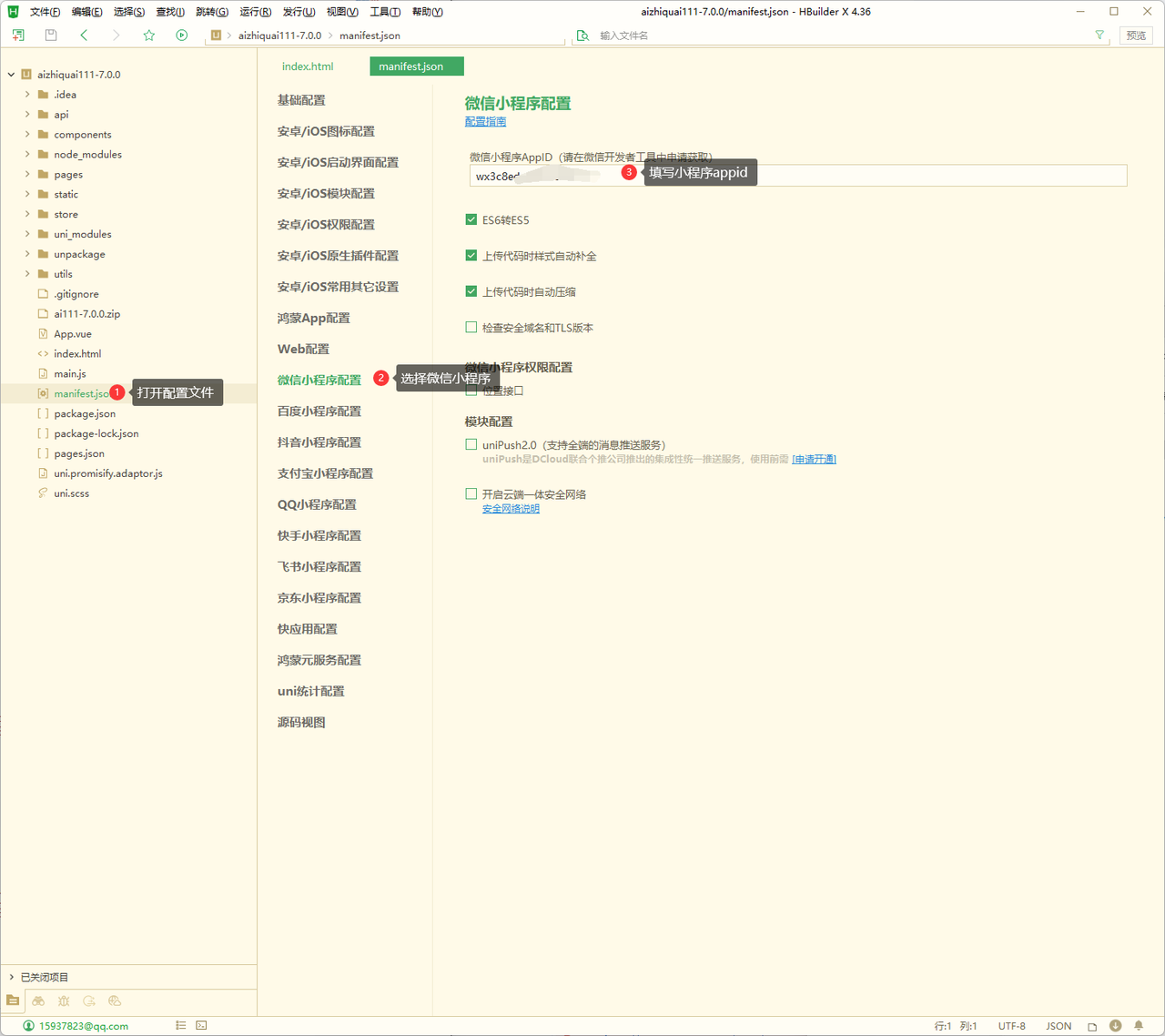
Task: Open the 工具(T) menu
Action: (x=385, y=12)
